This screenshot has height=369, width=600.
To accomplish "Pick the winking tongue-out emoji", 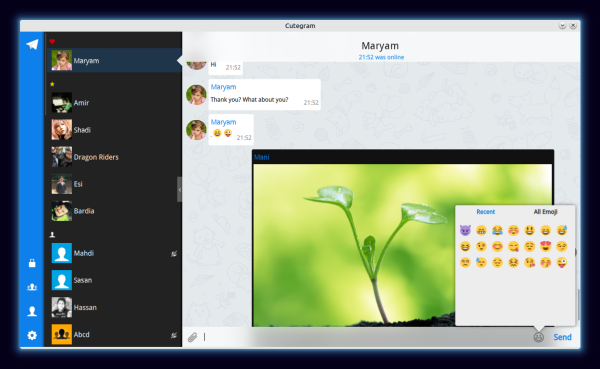I will [x=561, y=262].
